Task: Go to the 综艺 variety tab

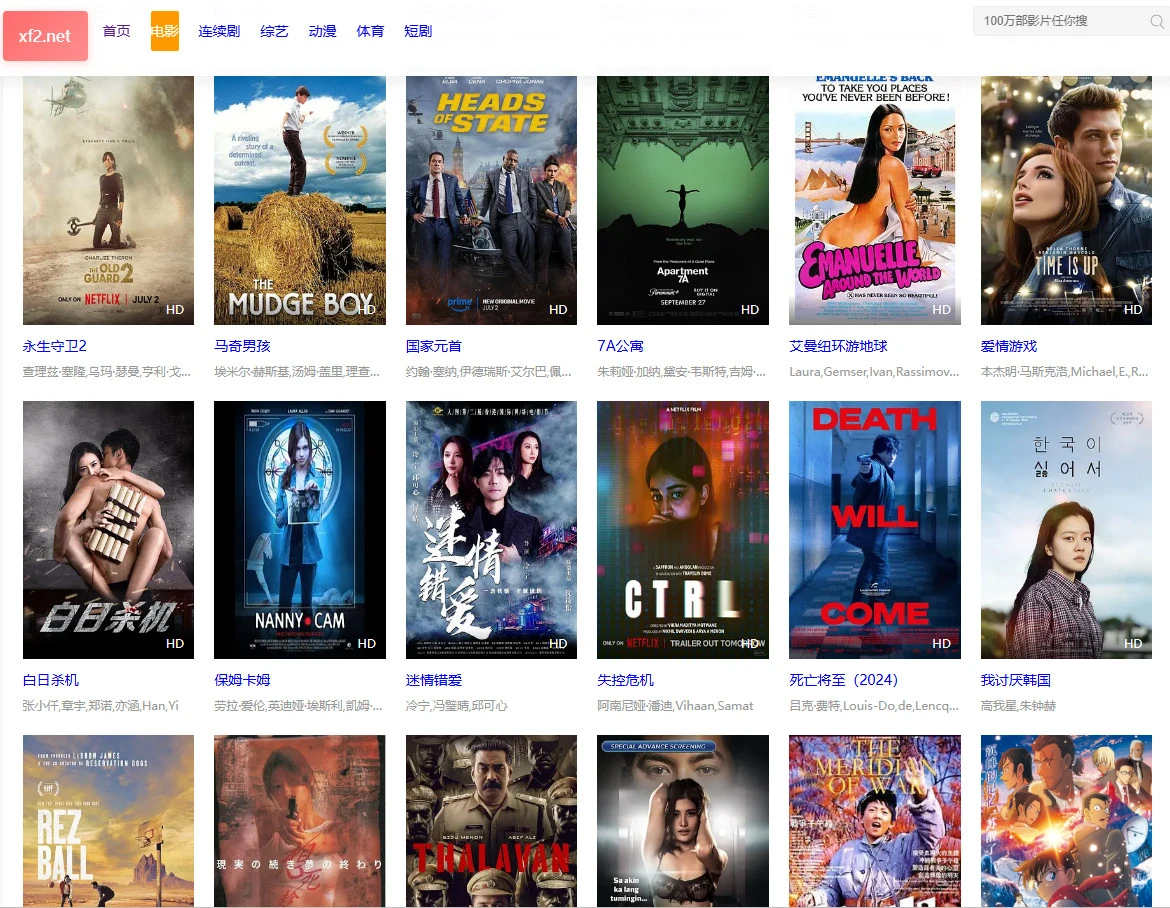Action: click(275, 31)
